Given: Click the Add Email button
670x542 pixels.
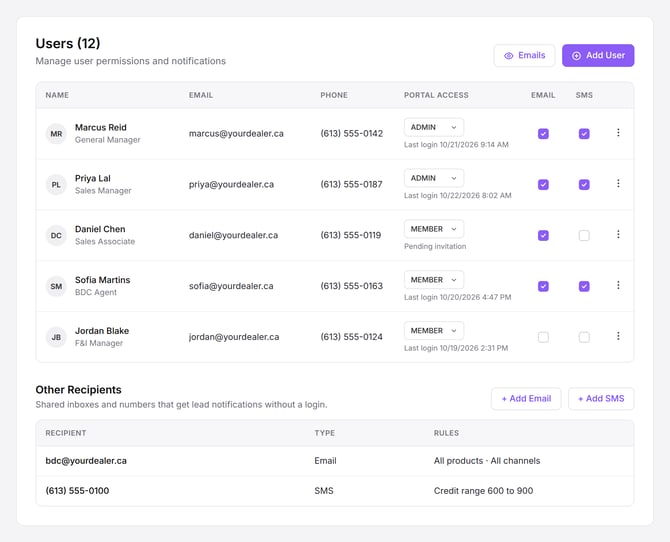Looking at the screenshot, I should point(526,399).
